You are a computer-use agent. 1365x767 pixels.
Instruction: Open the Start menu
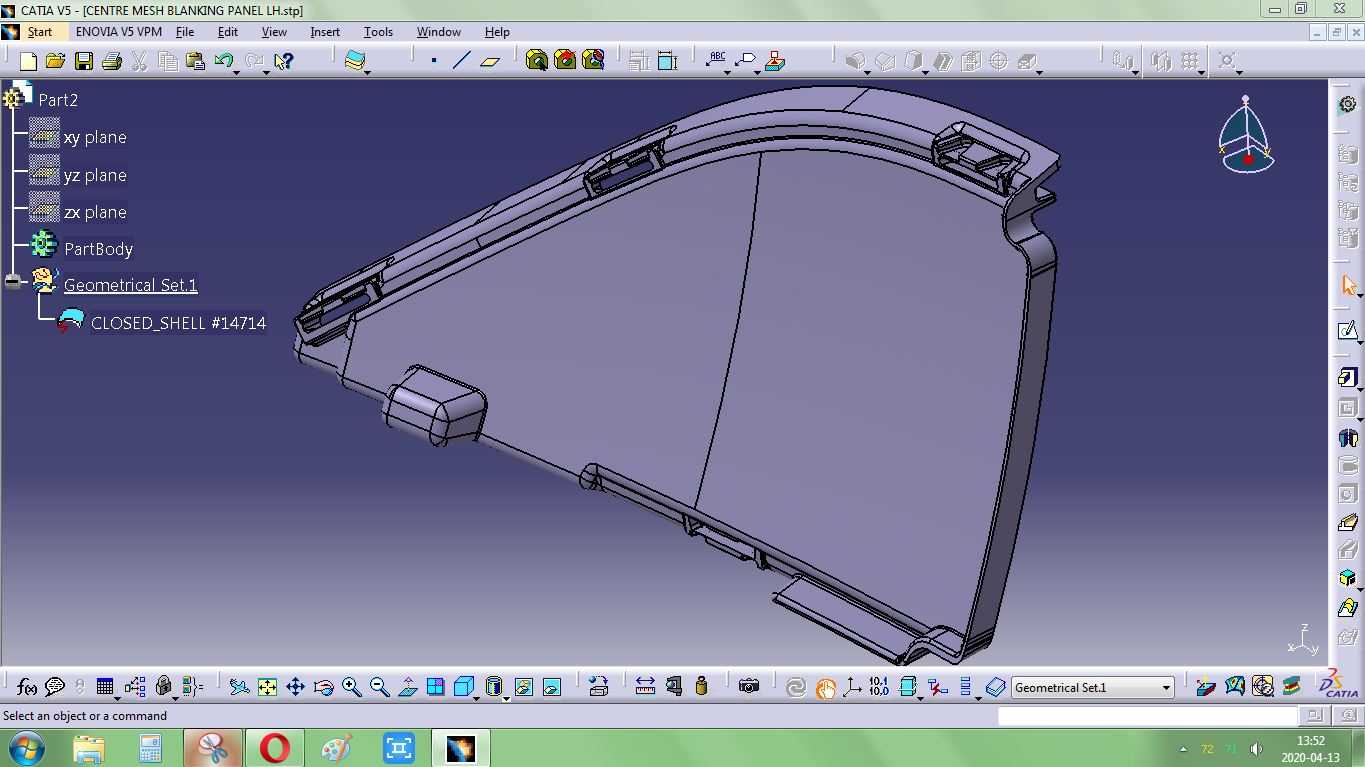point(39,32)
